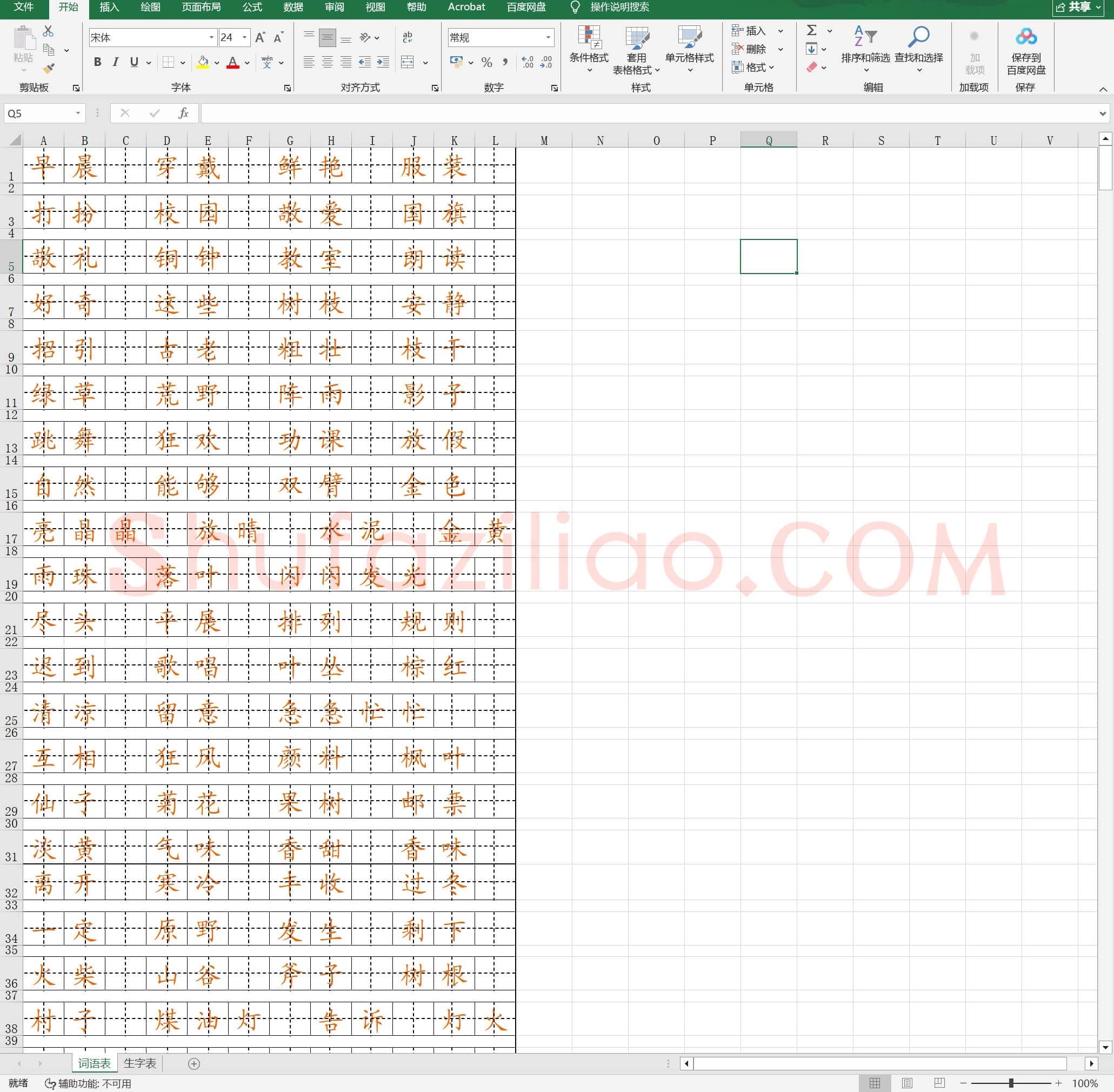This screenshot has width=1114, height=1092.
Task: Apply the red font color
Action: click(x=233, y=62)
